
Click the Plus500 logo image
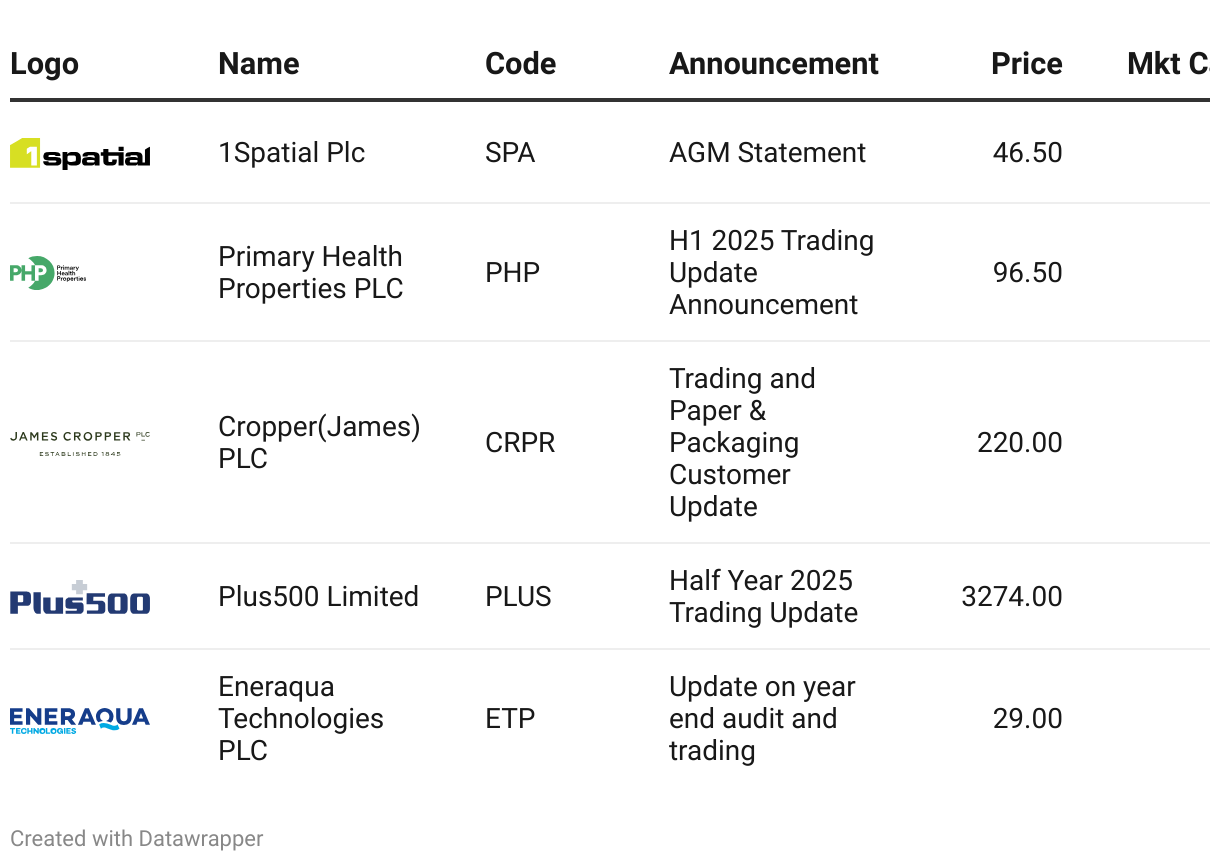pos(80,598)
